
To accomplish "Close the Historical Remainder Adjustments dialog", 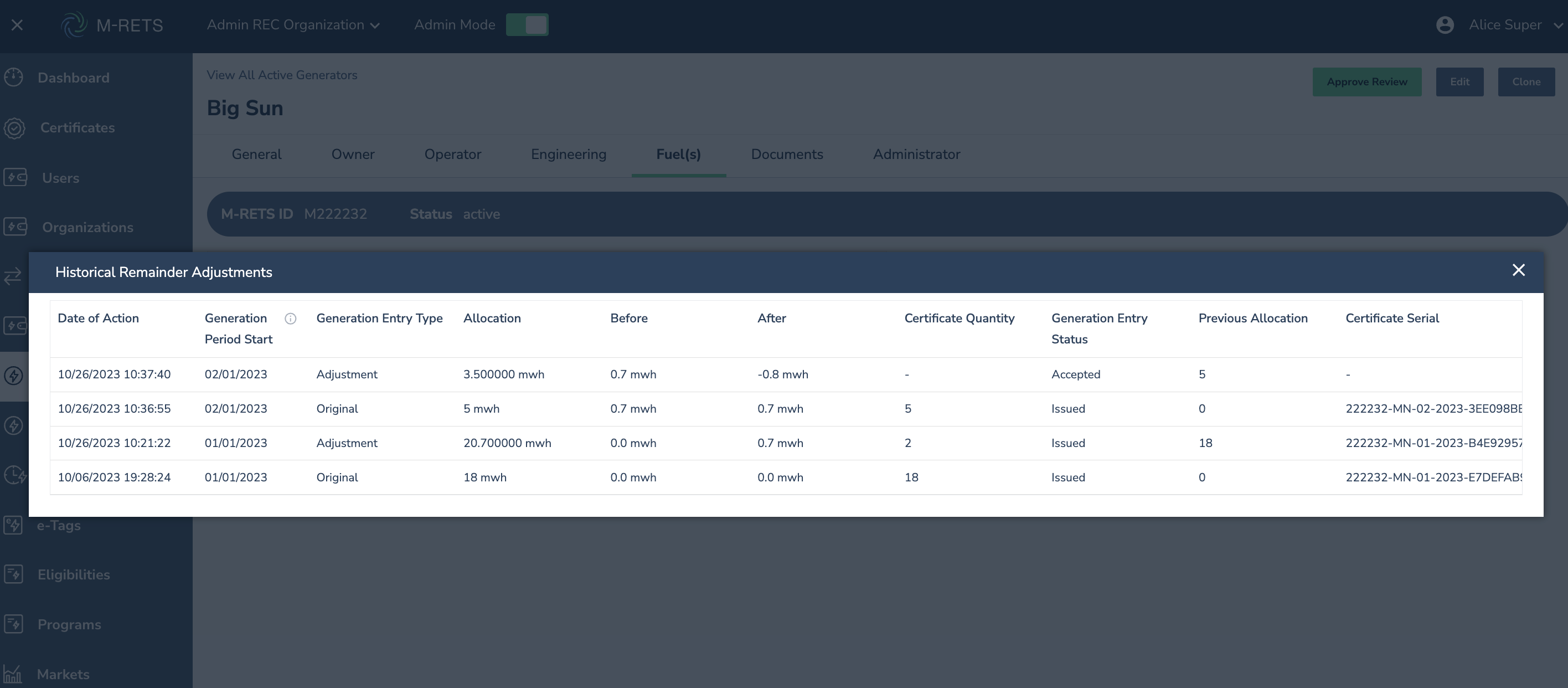I will (x=1518, y=270).
